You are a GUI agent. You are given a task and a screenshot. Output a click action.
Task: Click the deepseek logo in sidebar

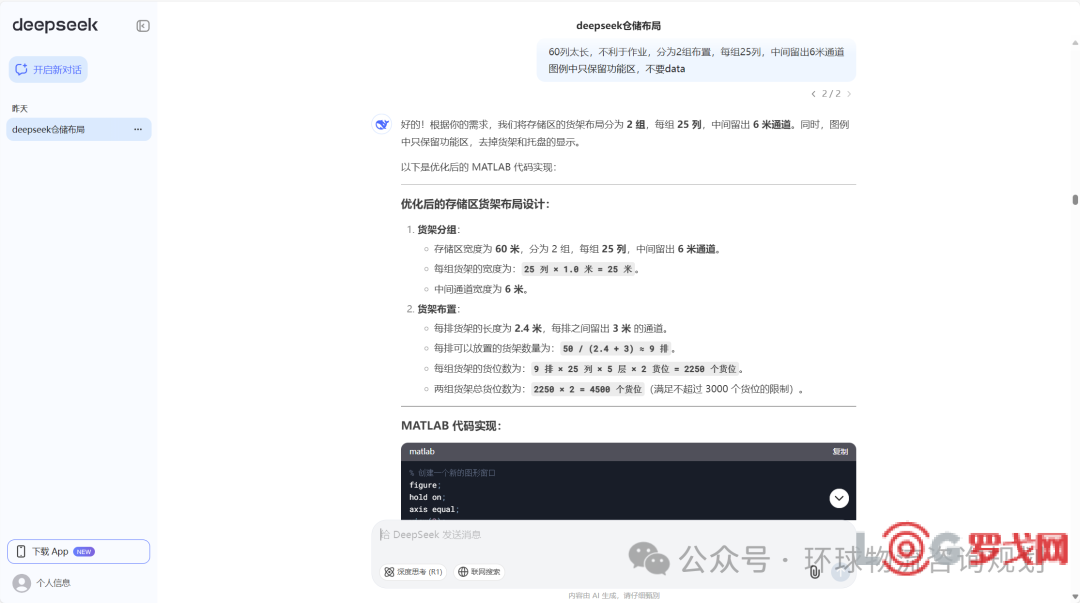46,26
